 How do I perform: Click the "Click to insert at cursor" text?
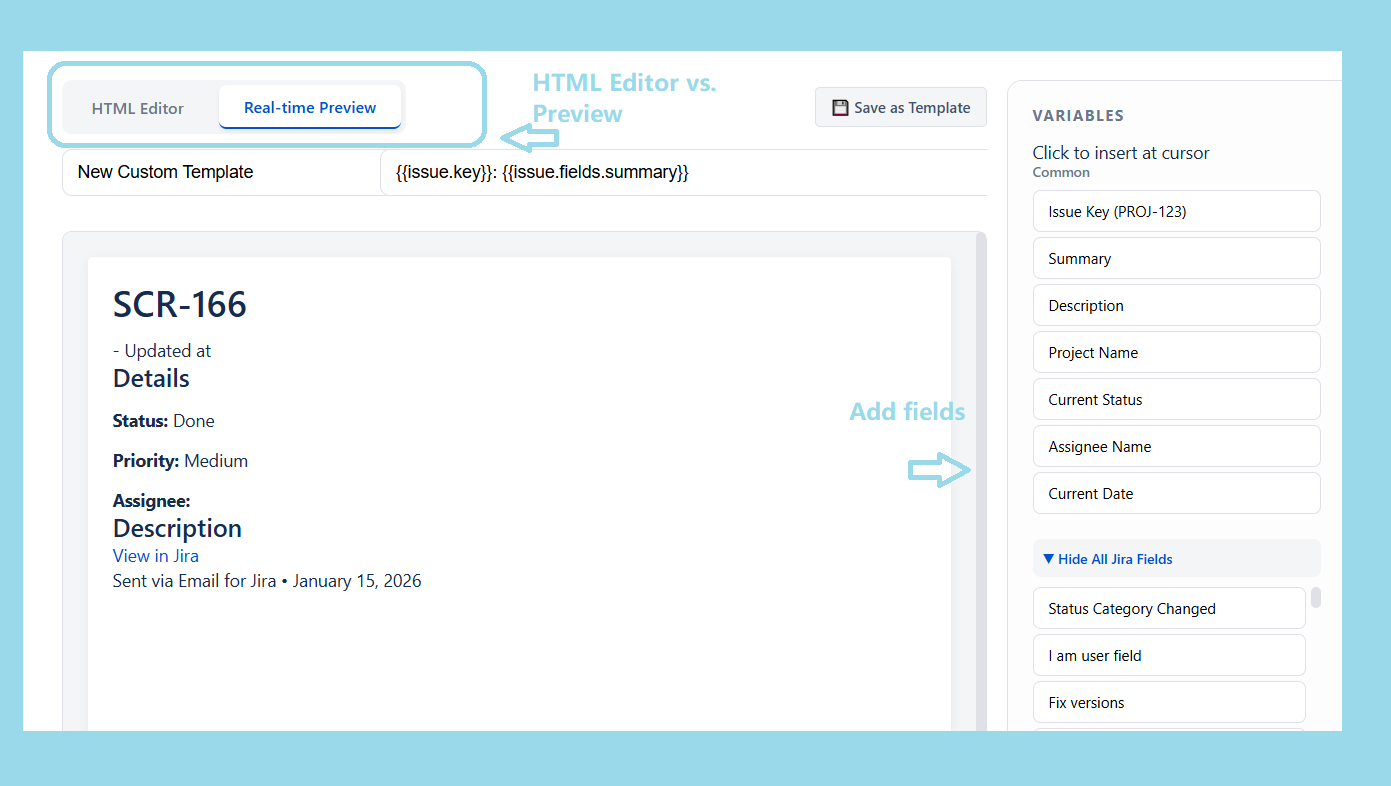1121,153
